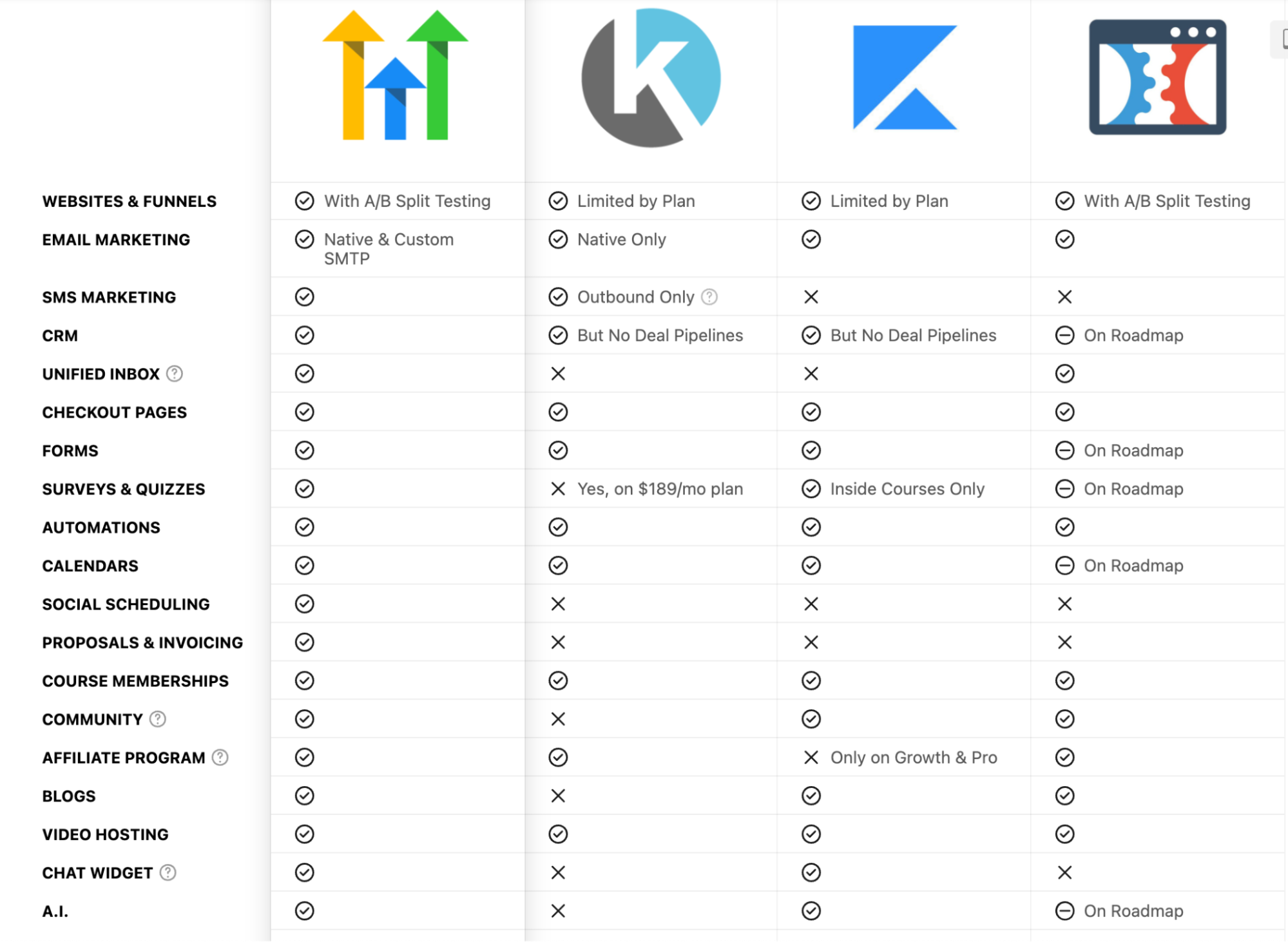Open the Affiliate Program help question mark
The height and width of the screenshot is (942, 1288).
[220, 758]
